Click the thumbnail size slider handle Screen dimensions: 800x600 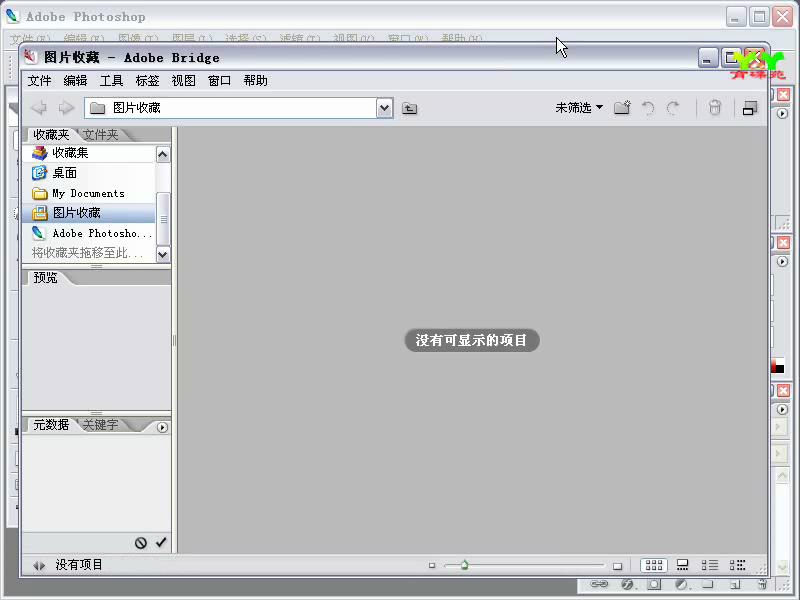[x=464, y=565]
